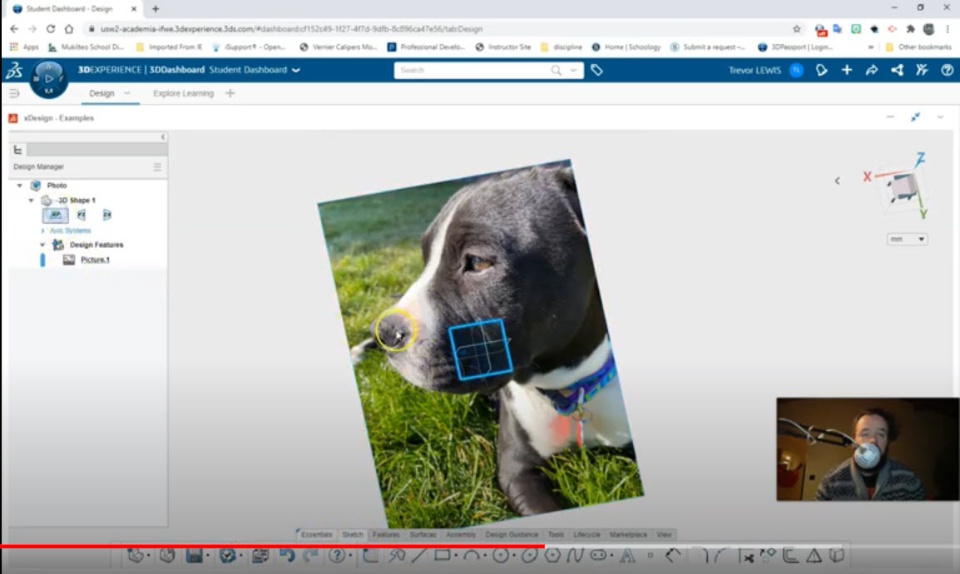
Task: Restore the xDesign widget size
Action: click(915, 117)
